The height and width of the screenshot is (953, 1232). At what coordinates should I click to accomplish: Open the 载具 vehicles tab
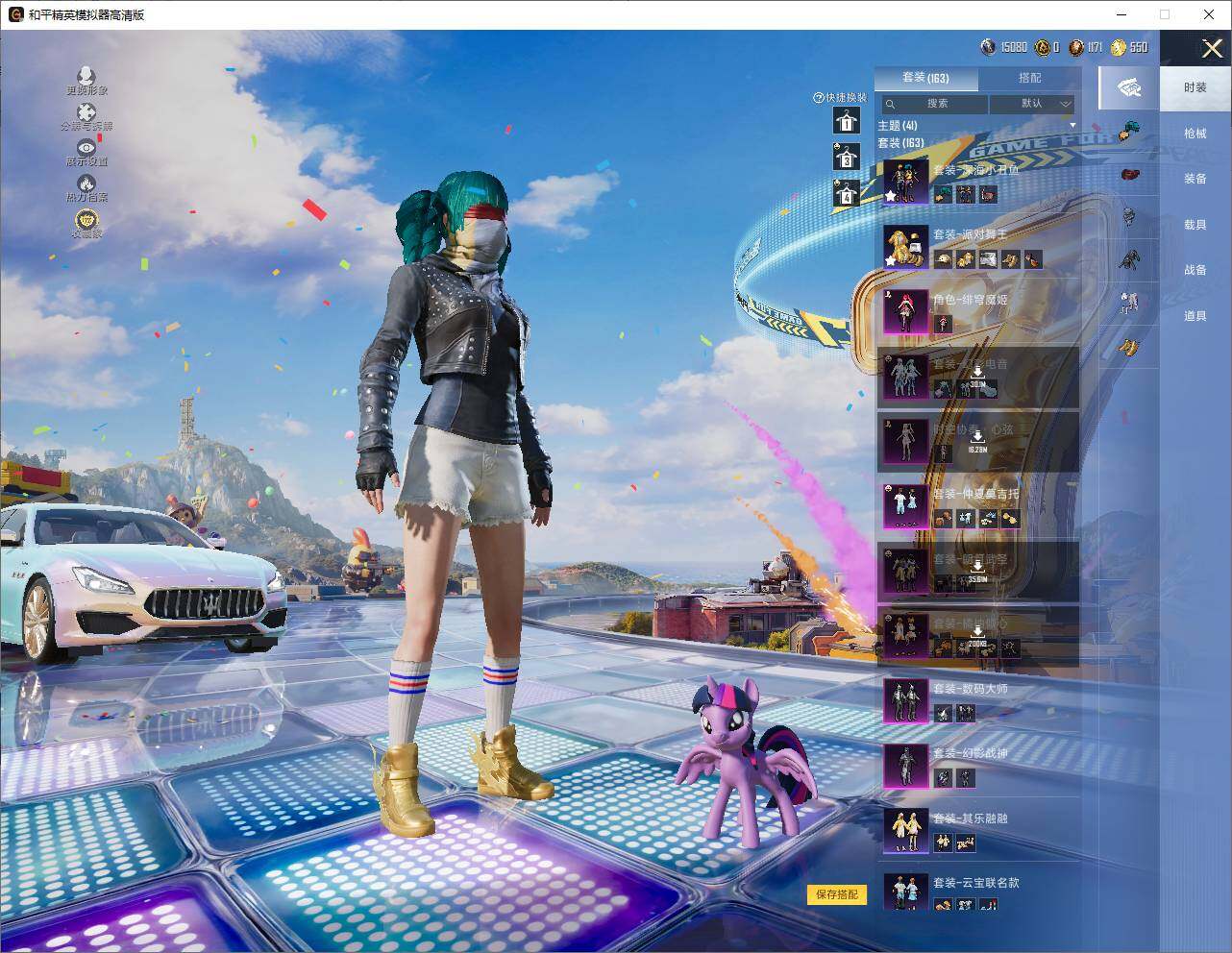(x=1195, y=225)
